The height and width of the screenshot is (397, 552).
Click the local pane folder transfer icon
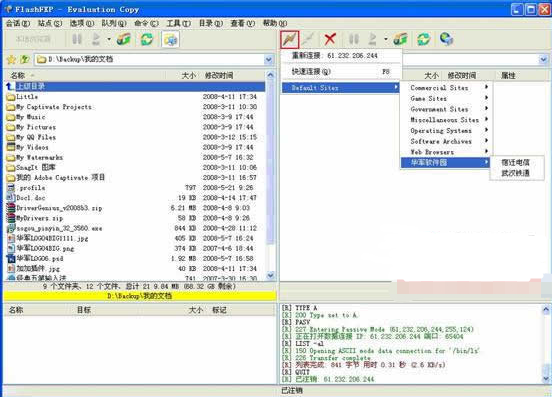click(x=124, y=39)
